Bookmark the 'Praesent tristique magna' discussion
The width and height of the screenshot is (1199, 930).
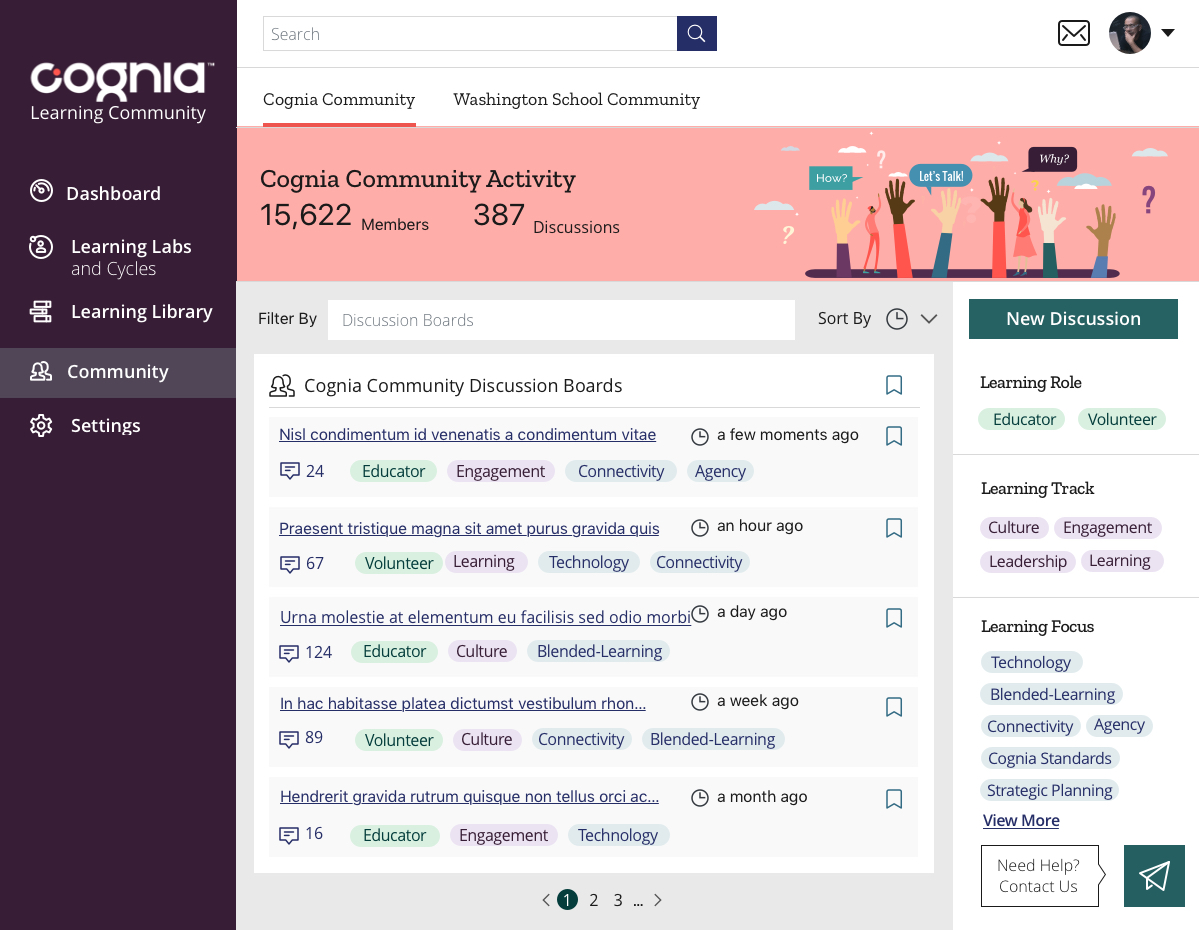point(894,528)
